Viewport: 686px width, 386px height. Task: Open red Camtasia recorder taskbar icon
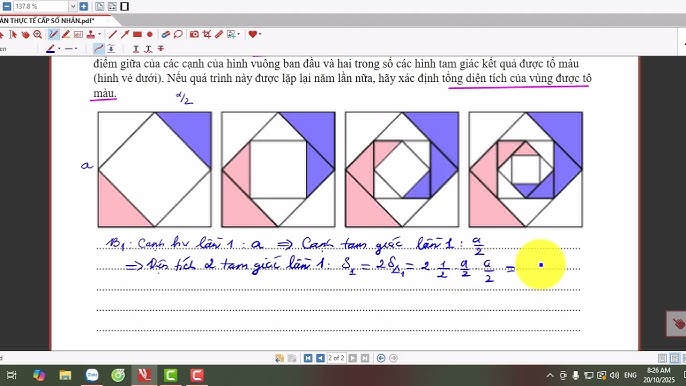point(197,375)
